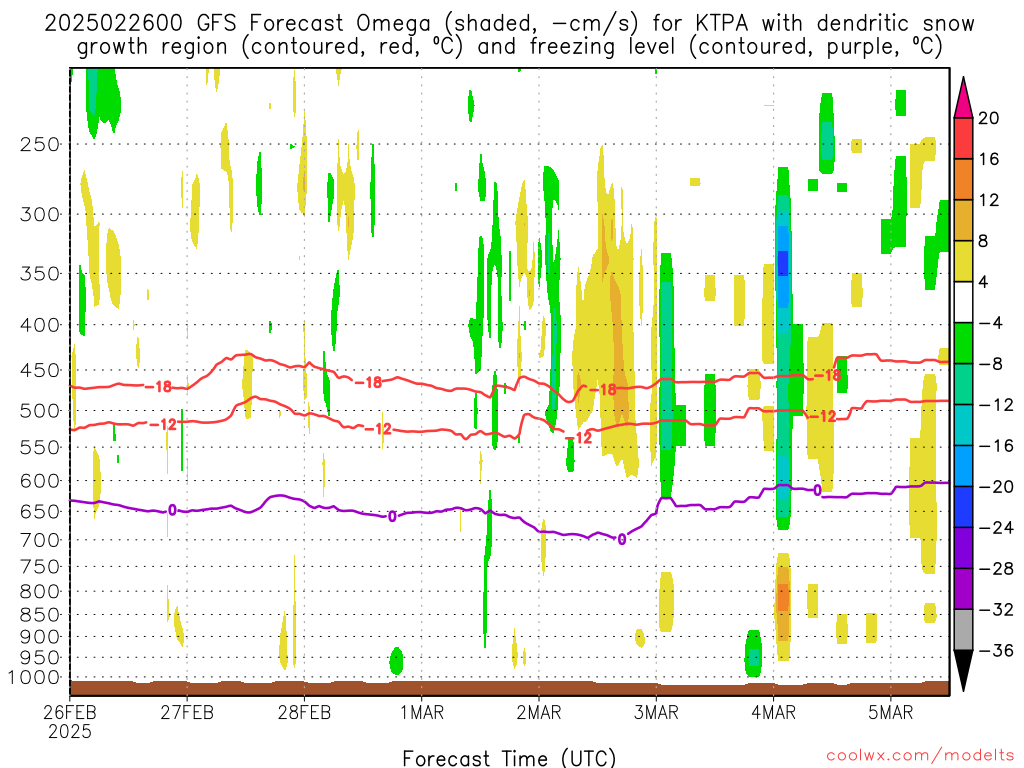Click the 800 pressure level label

(x=40, y=592)
